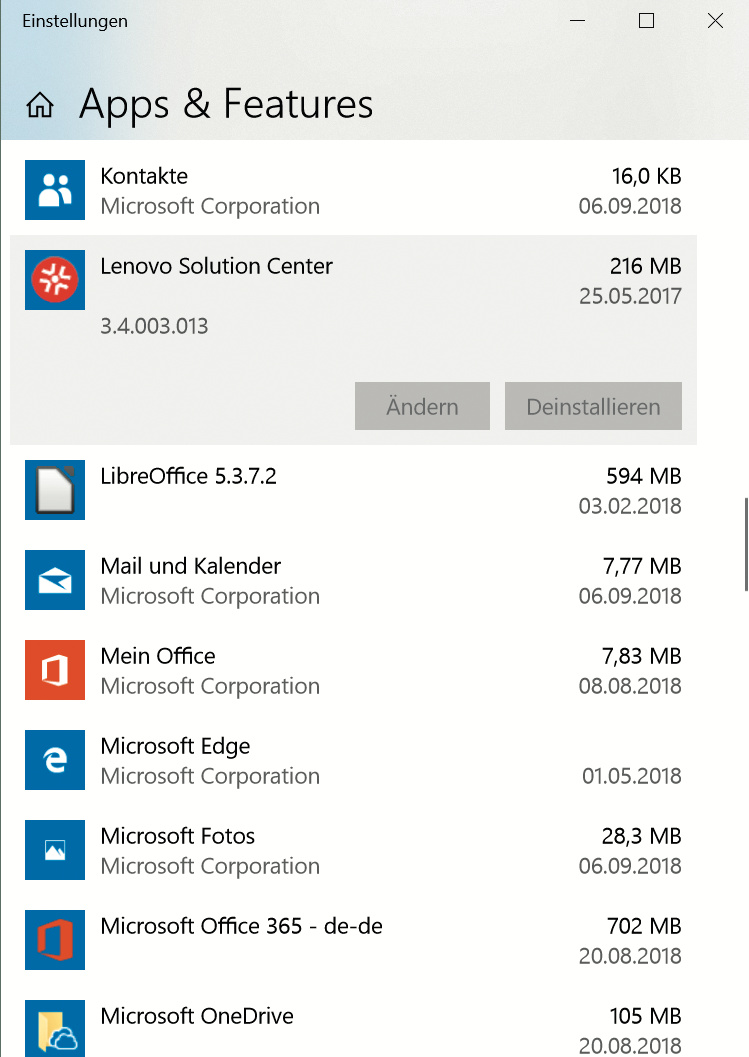Click the Microsoft Edge icon

point(54,760)
